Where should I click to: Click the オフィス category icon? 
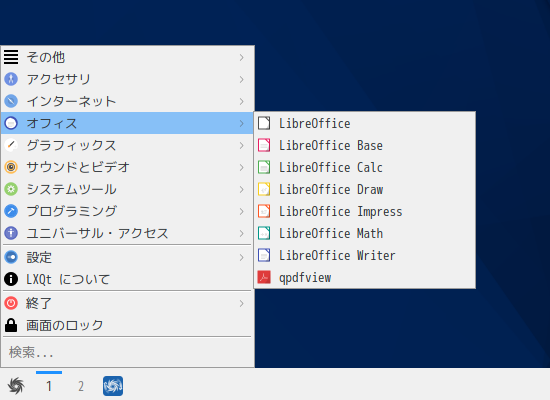[x=11, y=123]
